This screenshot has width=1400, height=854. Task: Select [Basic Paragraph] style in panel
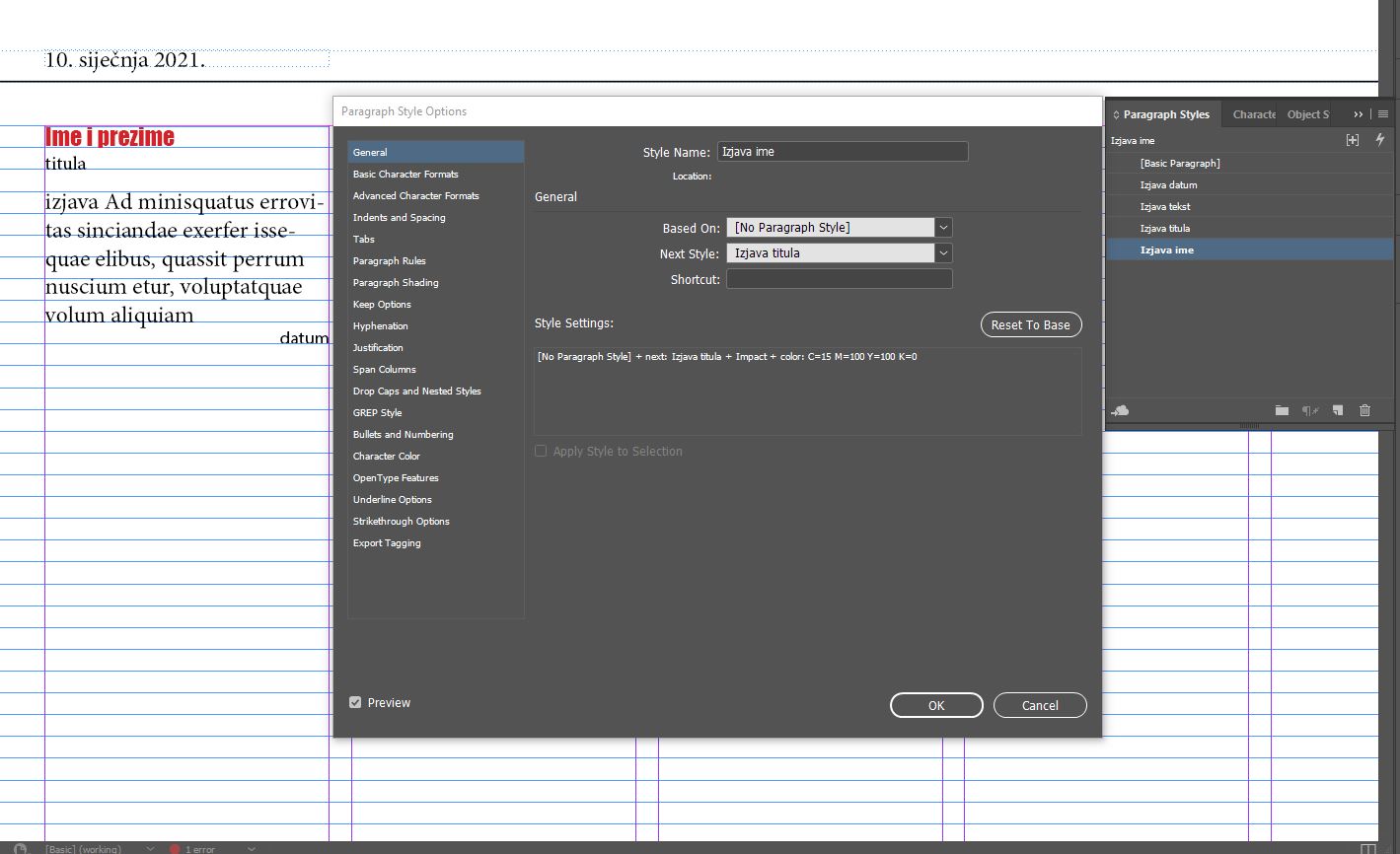click(x=1250, y=163)
